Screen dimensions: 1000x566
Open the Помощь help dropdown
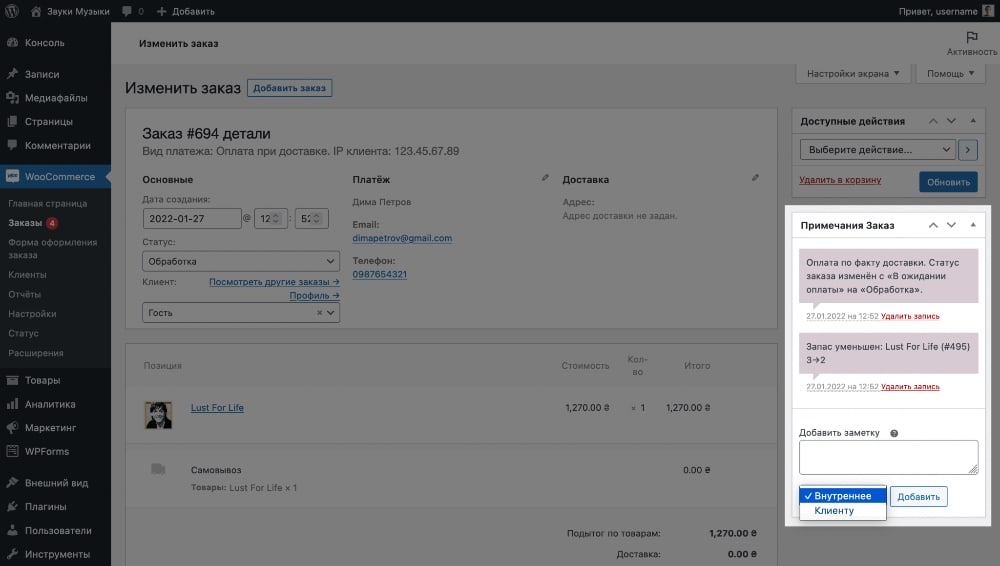950,73
